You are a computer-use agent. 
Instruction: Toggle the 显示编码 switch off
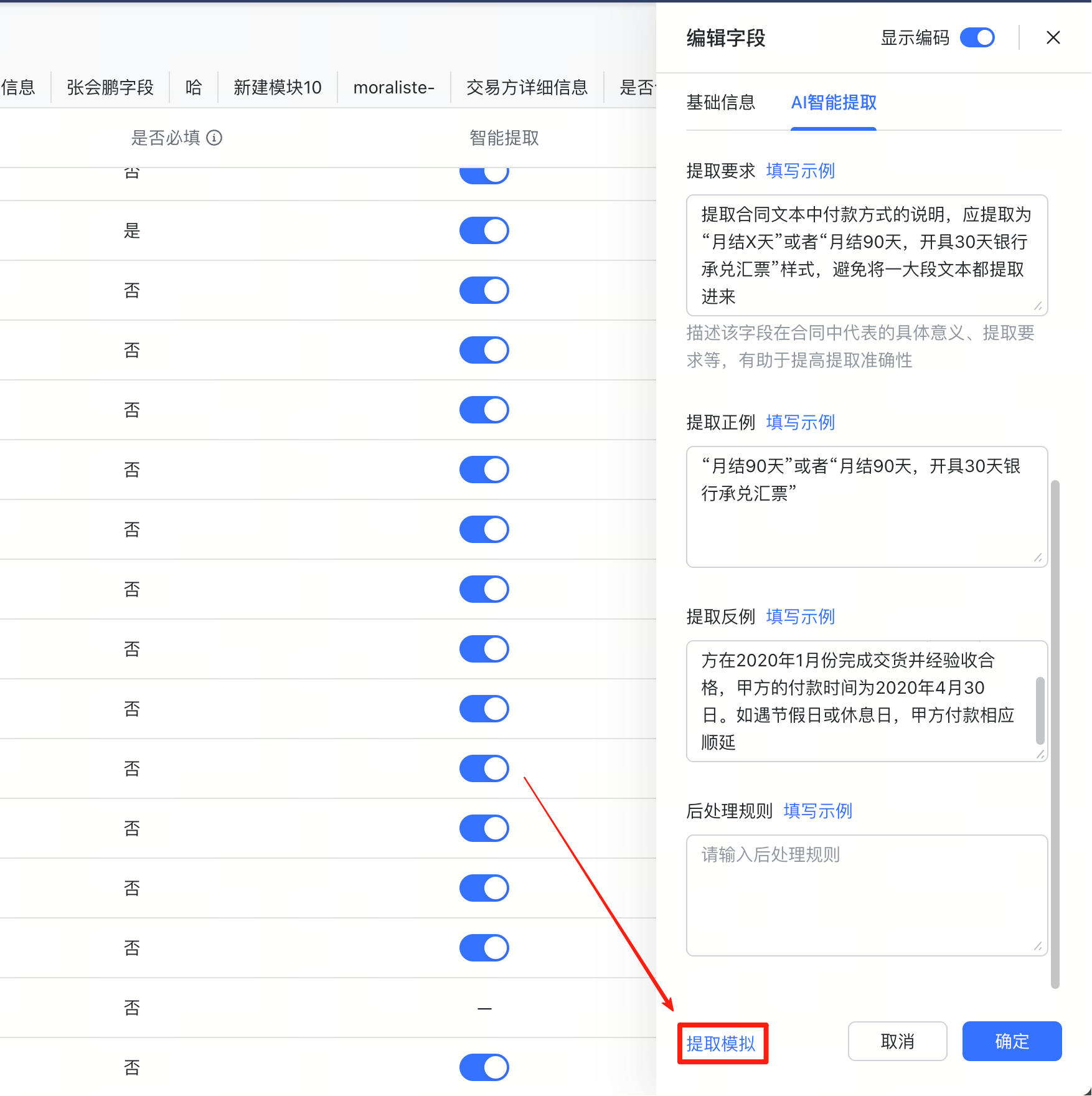tap(977, 37)
